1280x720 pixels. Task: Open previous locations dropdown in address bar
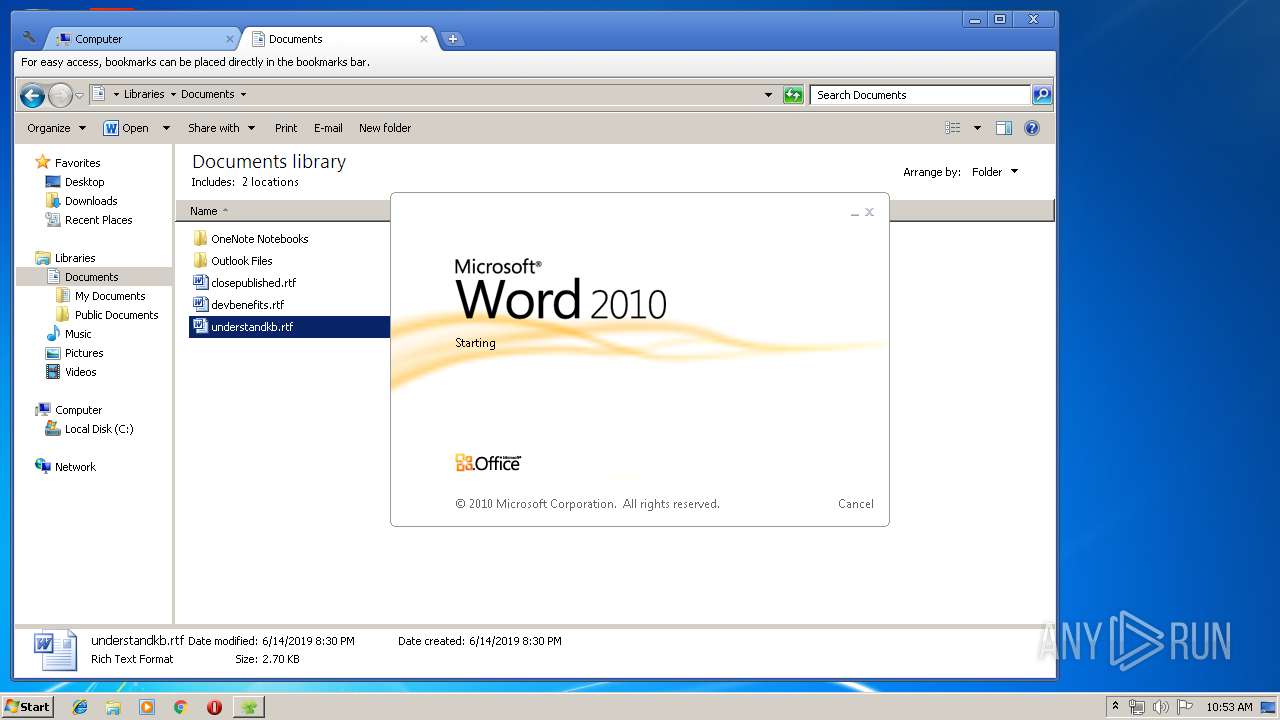[768, 95]
